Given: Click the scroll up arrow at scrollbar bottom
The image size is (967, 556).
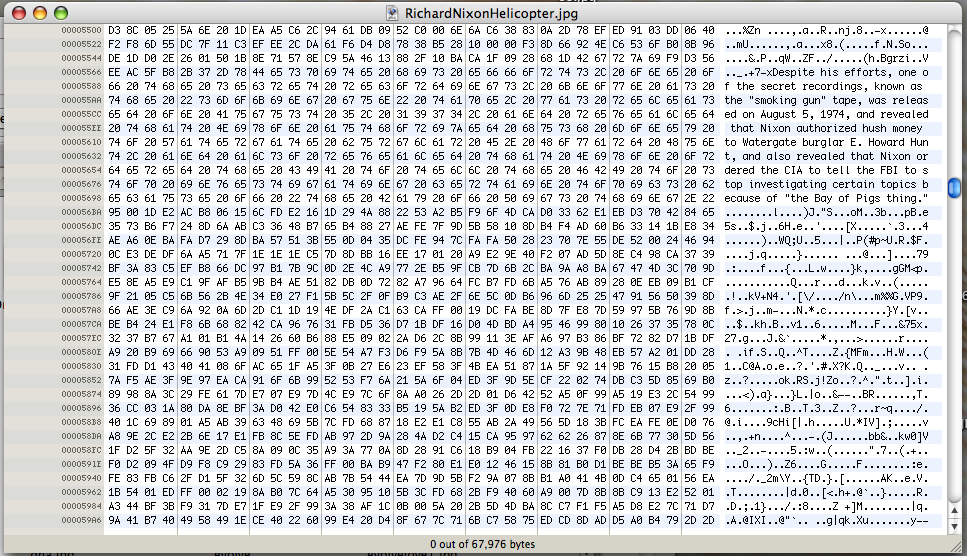Looking at the screenshot, I should pos(954,511).
